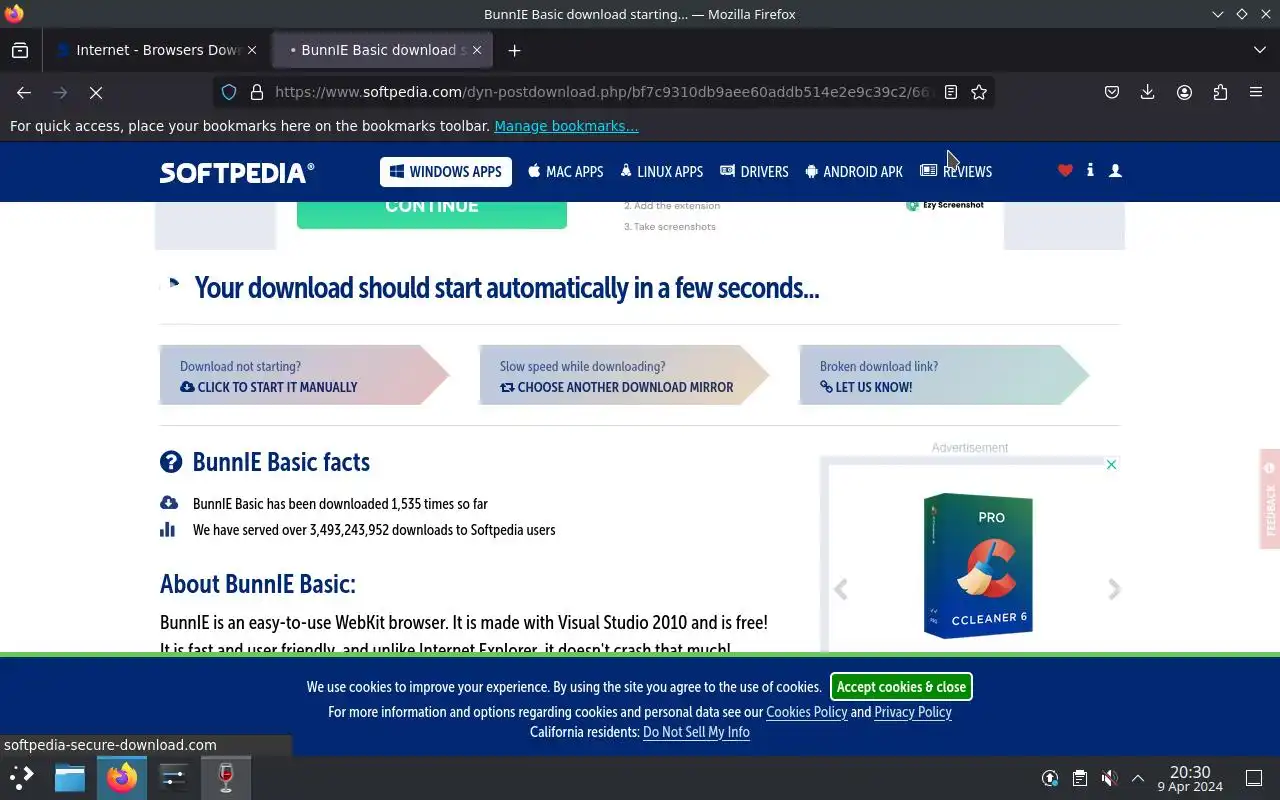Open Manage bookmarks link
The width and height of the screenshot is (1280, 800).
(566, 126)
